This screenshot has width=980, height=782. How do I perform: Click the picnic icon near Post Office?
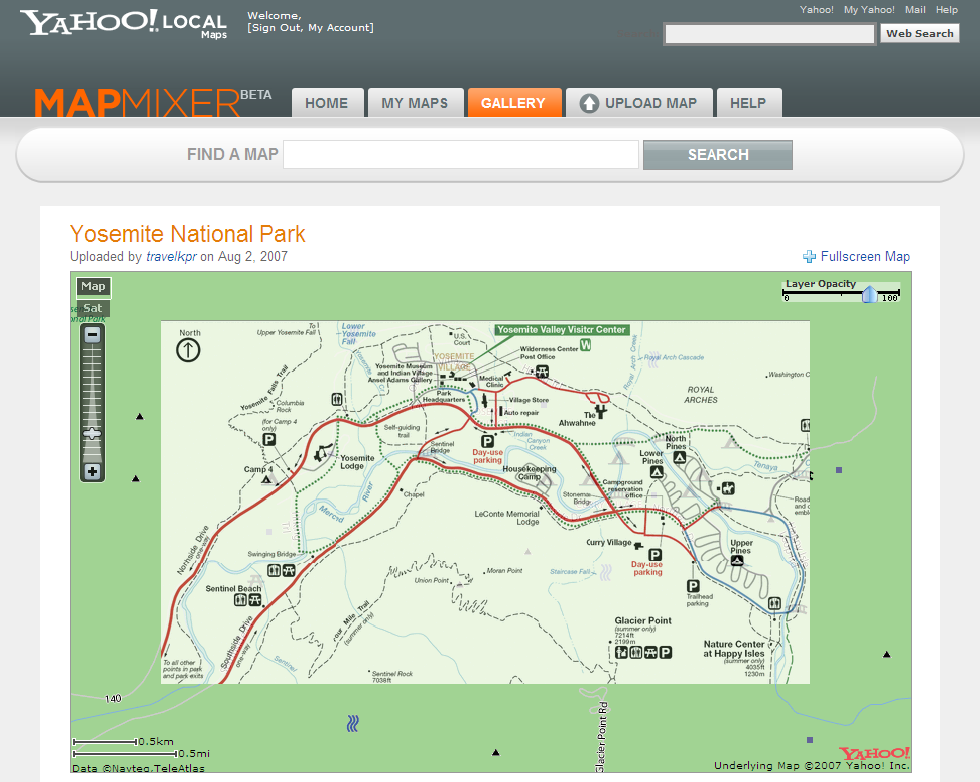542,372
